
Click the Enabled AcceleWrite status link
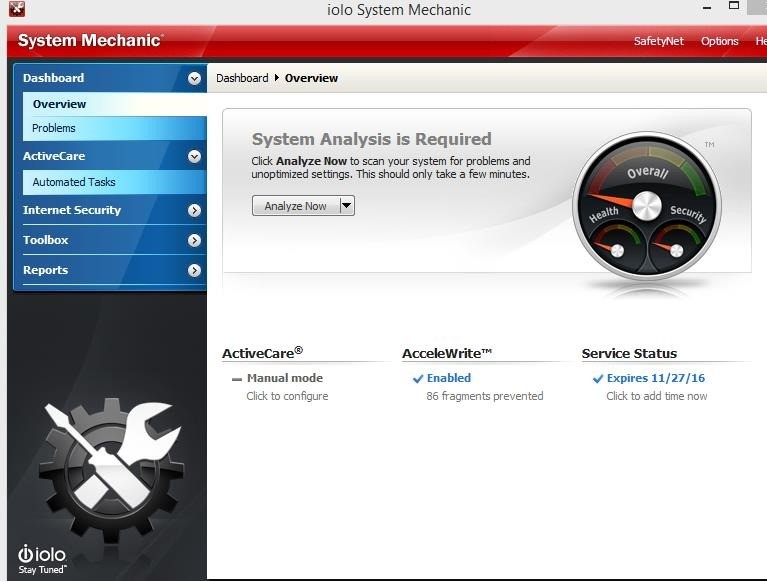(449, 378)
